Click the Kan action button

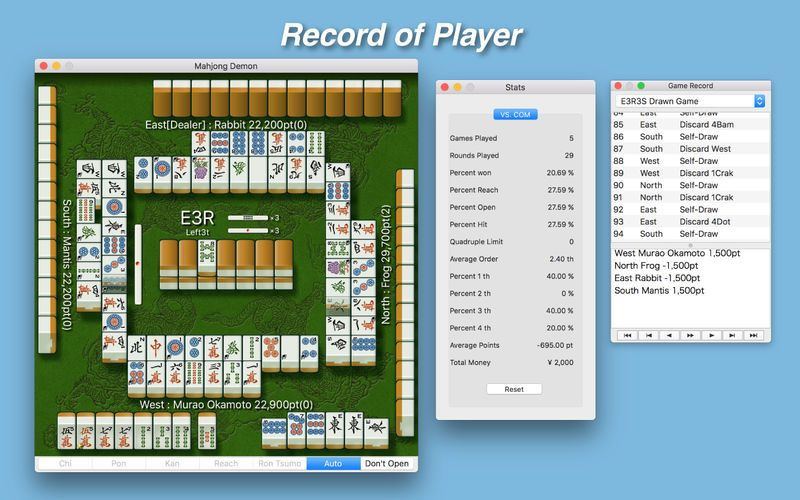172,463
